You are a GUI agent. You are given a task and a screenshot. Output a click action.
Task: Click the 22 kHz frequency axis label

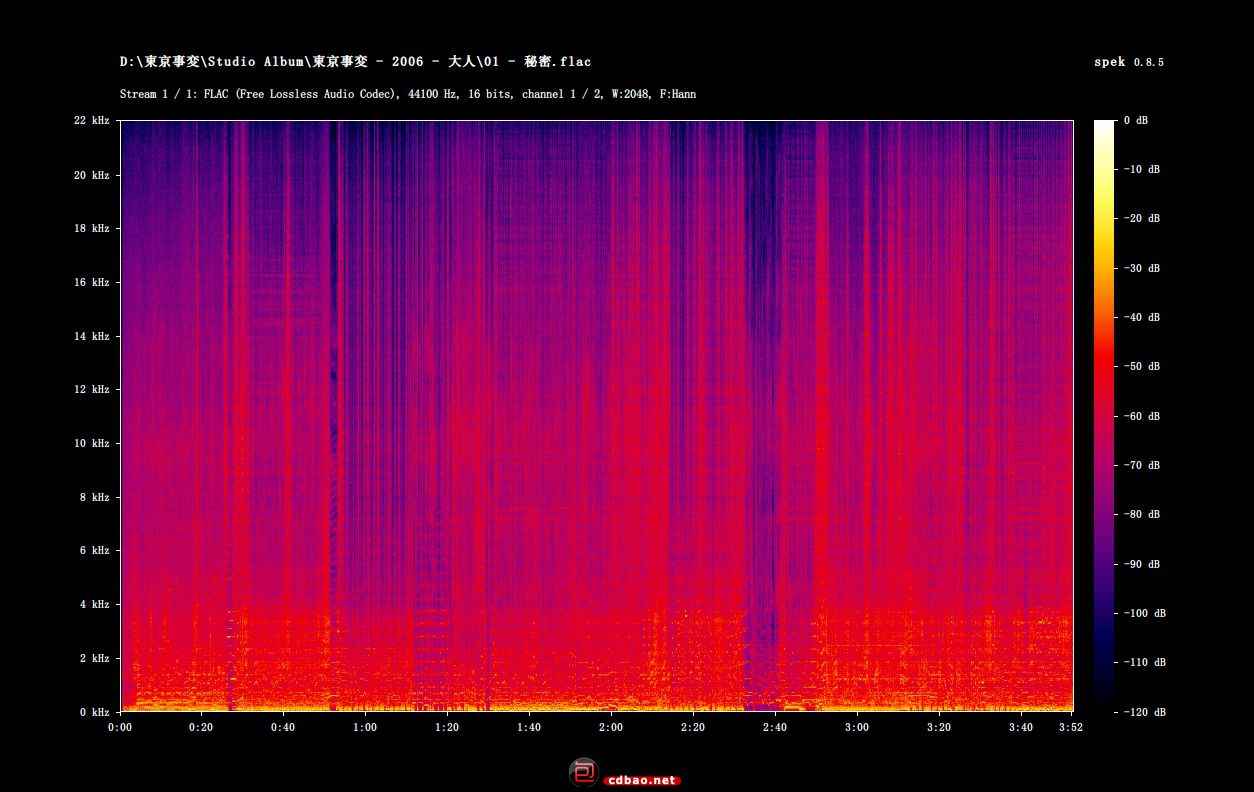92,121
